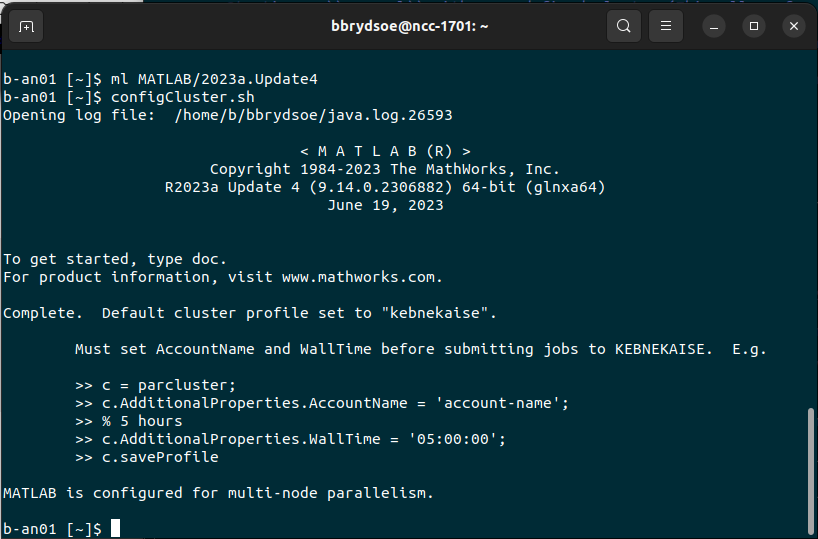This screenshot has height=539, width=818.
Task: Open the hamburger main menu
Action: point(666,26)
